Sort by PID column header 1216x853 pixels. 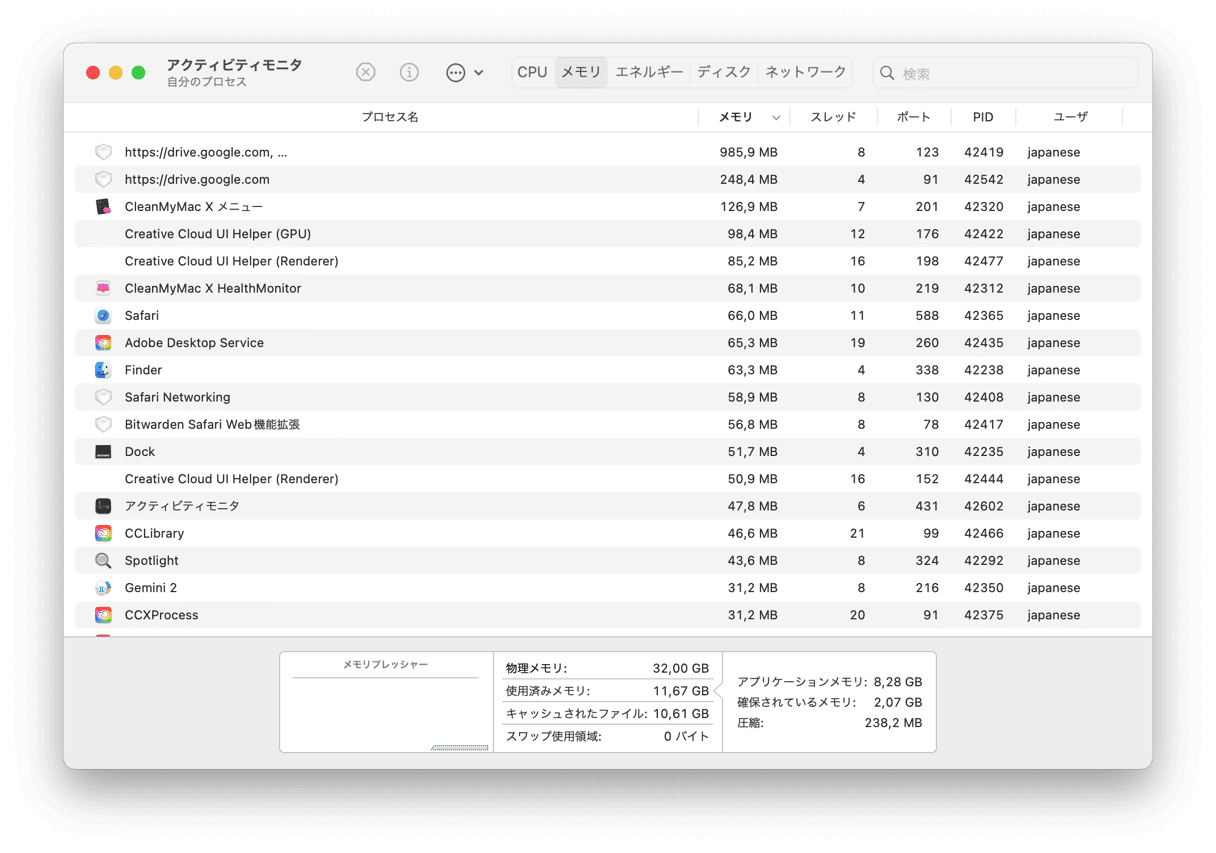tap(983, 117)
